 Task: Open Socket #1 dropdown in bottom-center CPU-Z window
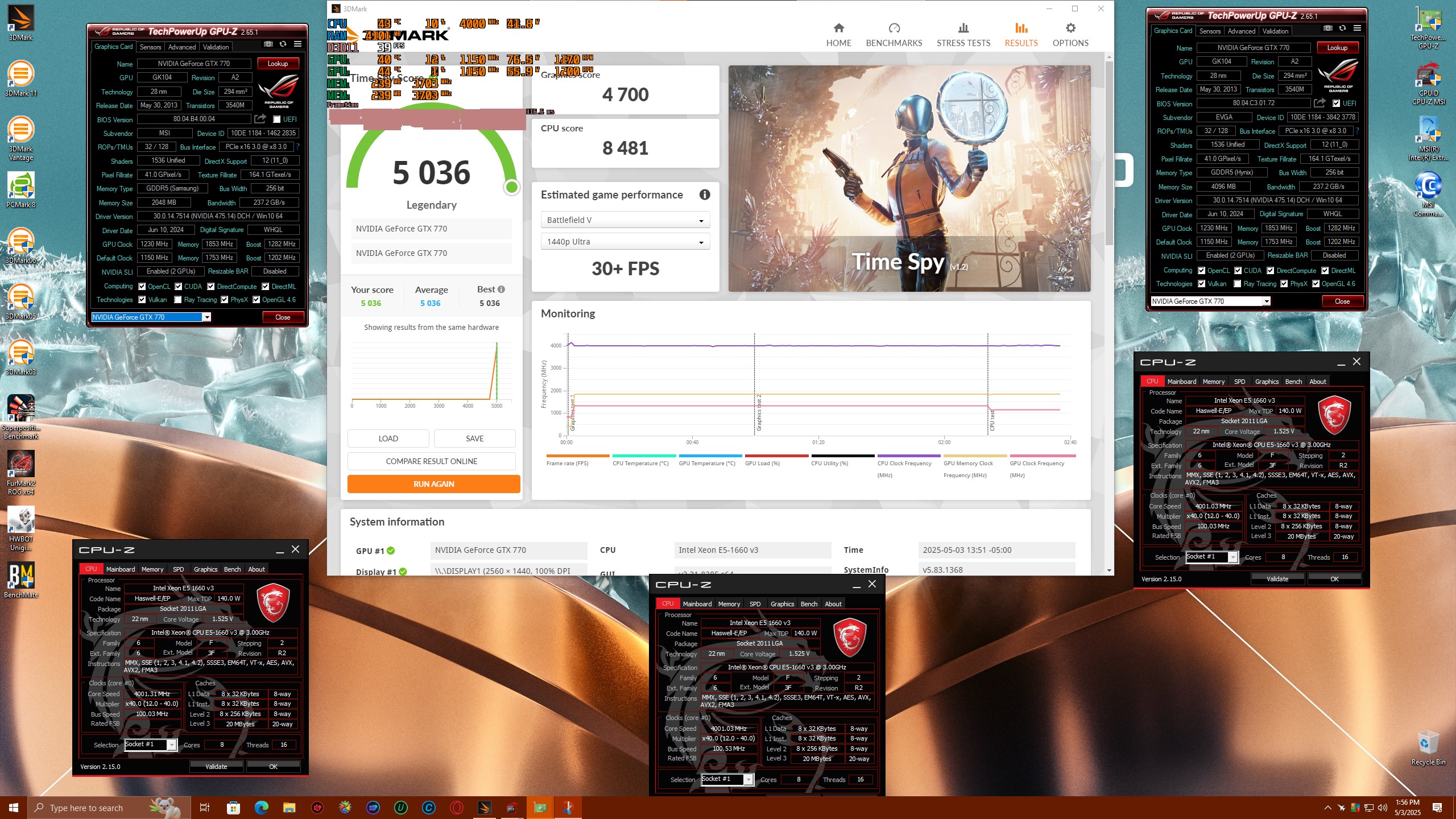(x=727, y=779)
